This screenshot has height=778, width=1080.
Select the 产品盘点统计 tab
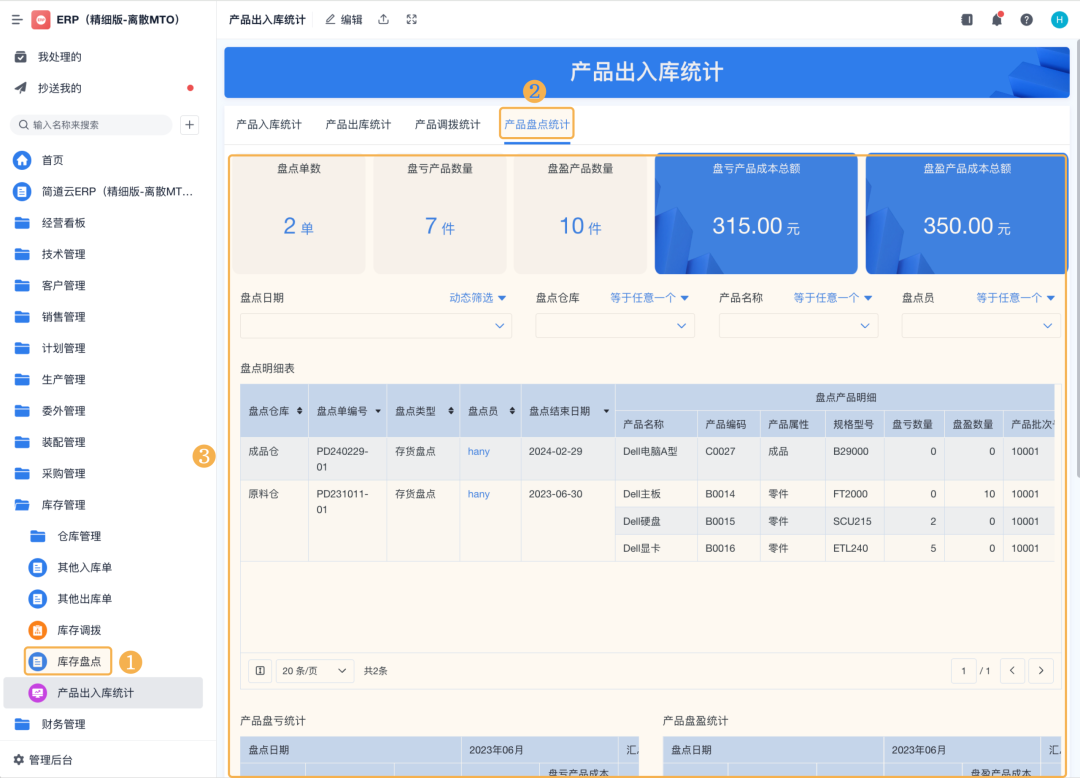click(537, 125)
